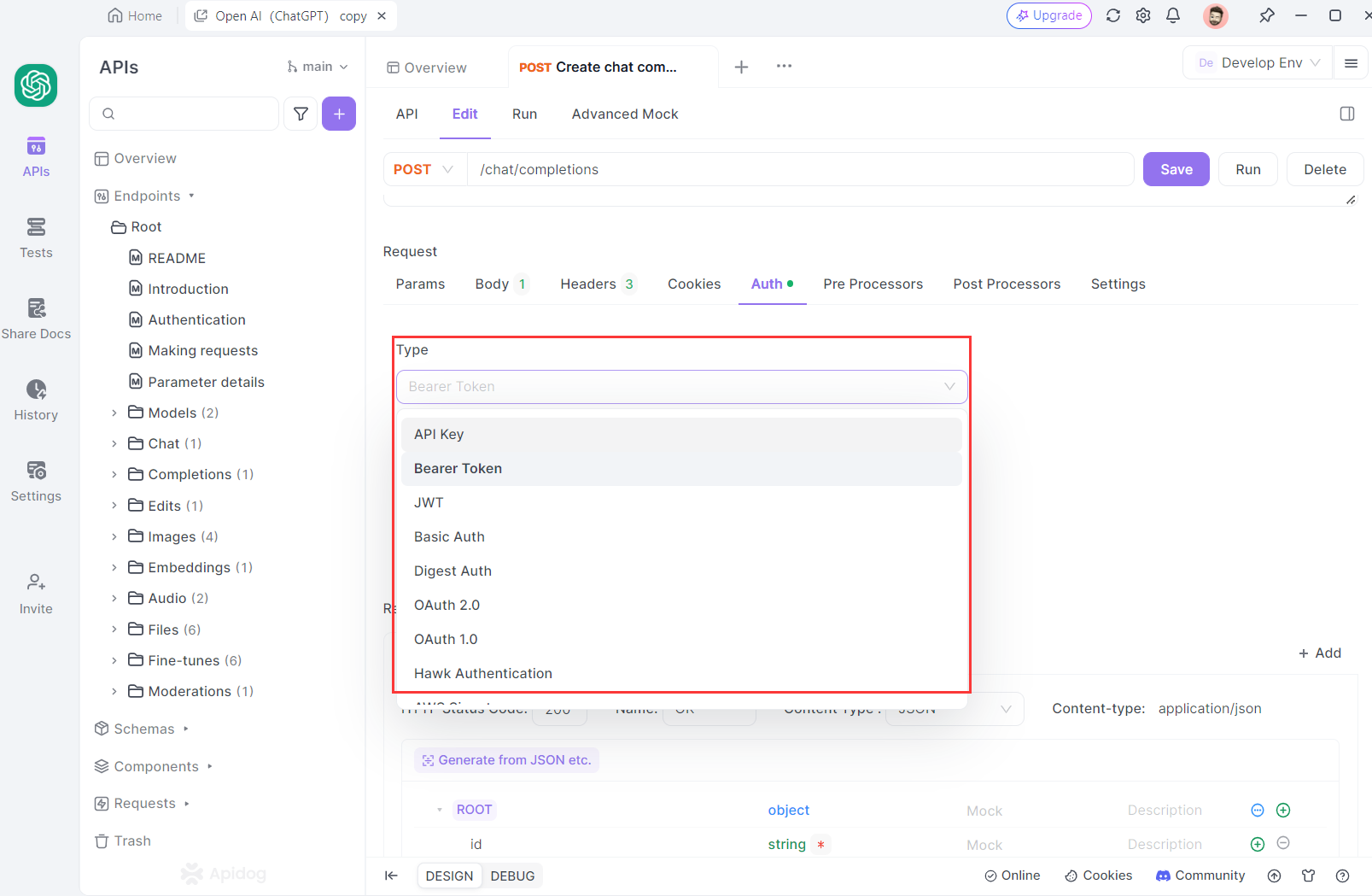Click the + Add response button
This screenshot has width=1372, height=896.
tap(1319, 653)
